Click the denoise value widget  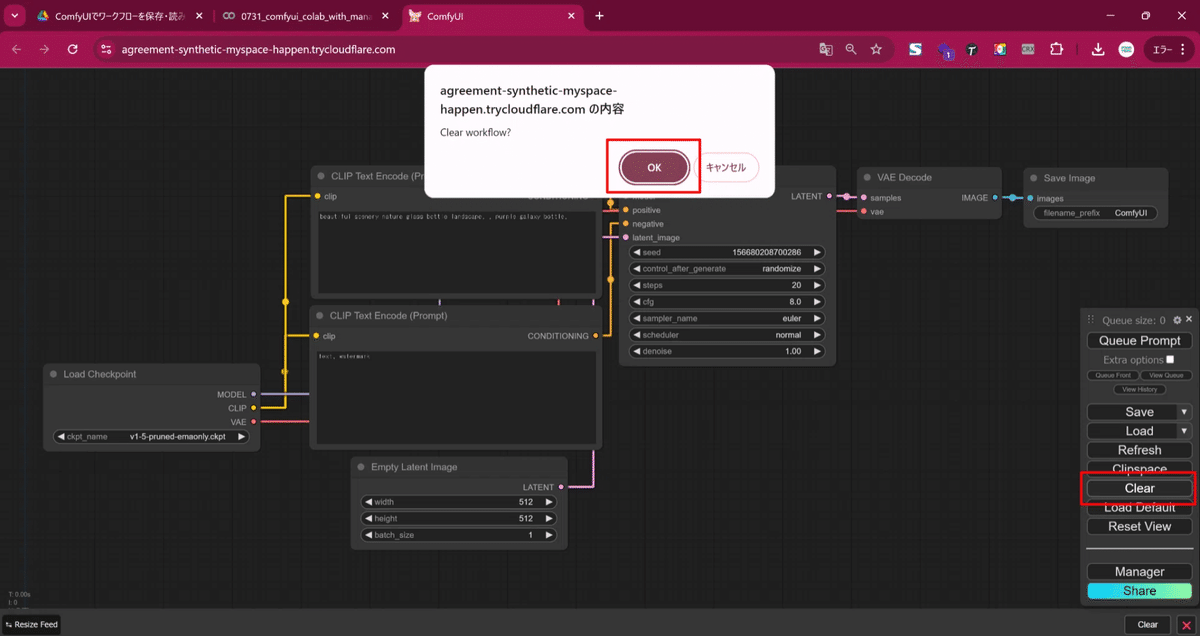pos(727,351)
